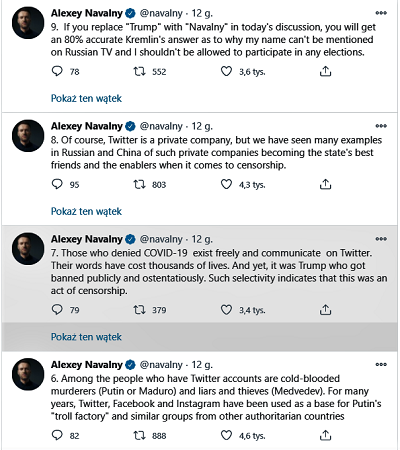The height and width of the screenshot is (450, 400).
Task: Retweet the tweet with 552 retweets
Action: (139, 71)
